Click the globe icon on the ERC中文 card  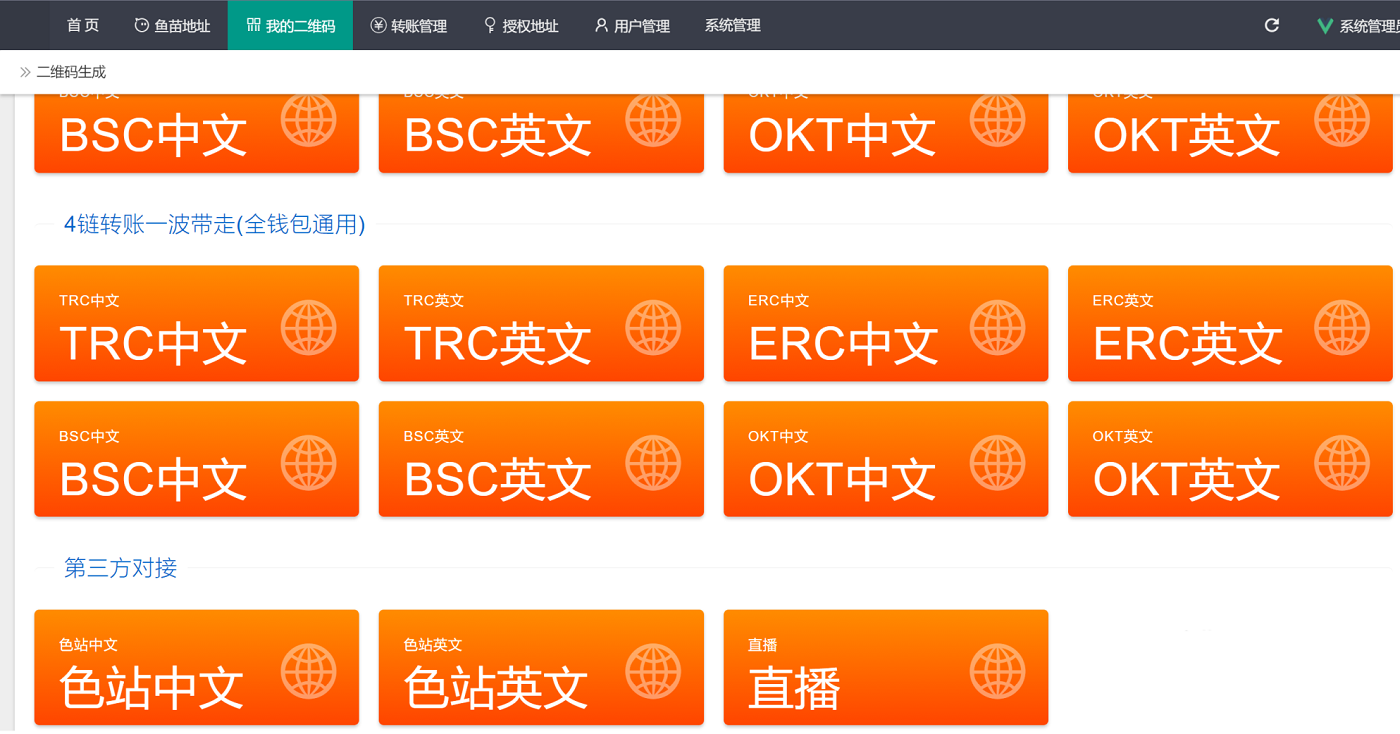[997, 327]
